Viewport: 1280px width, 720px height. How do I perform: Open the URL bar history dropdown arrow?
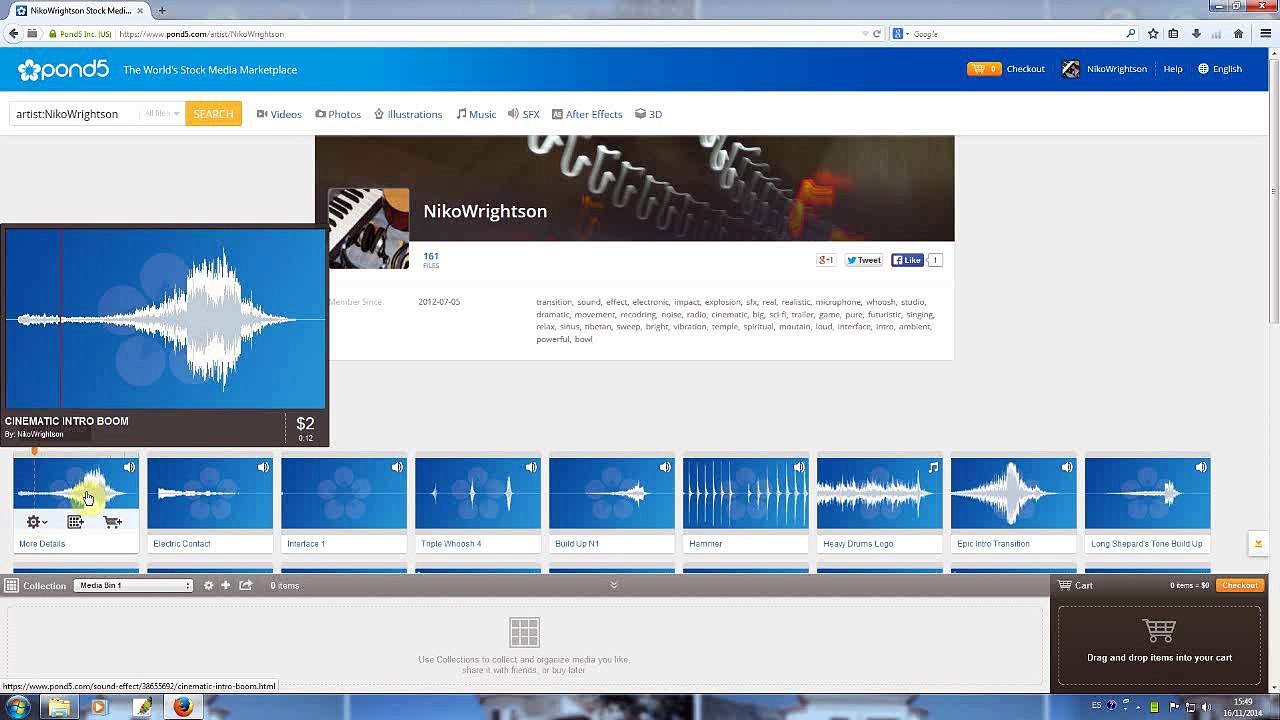(865, 33)
